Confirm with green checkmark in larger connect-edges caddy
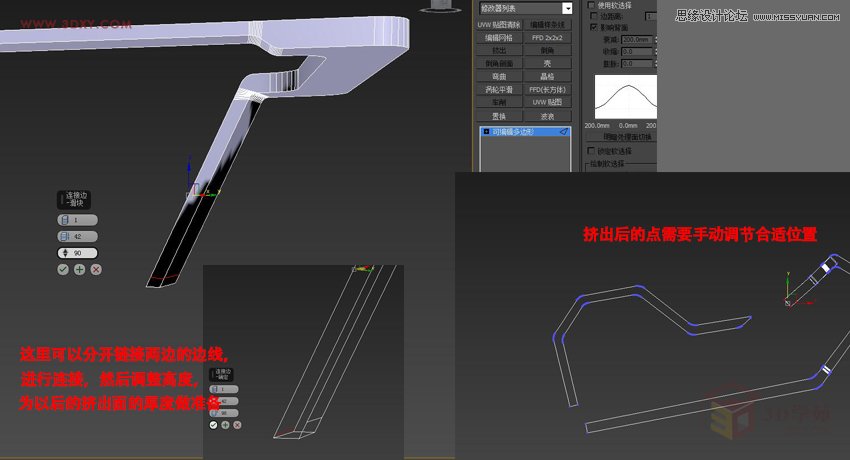The image size is (850, 460). coord(63,269)
